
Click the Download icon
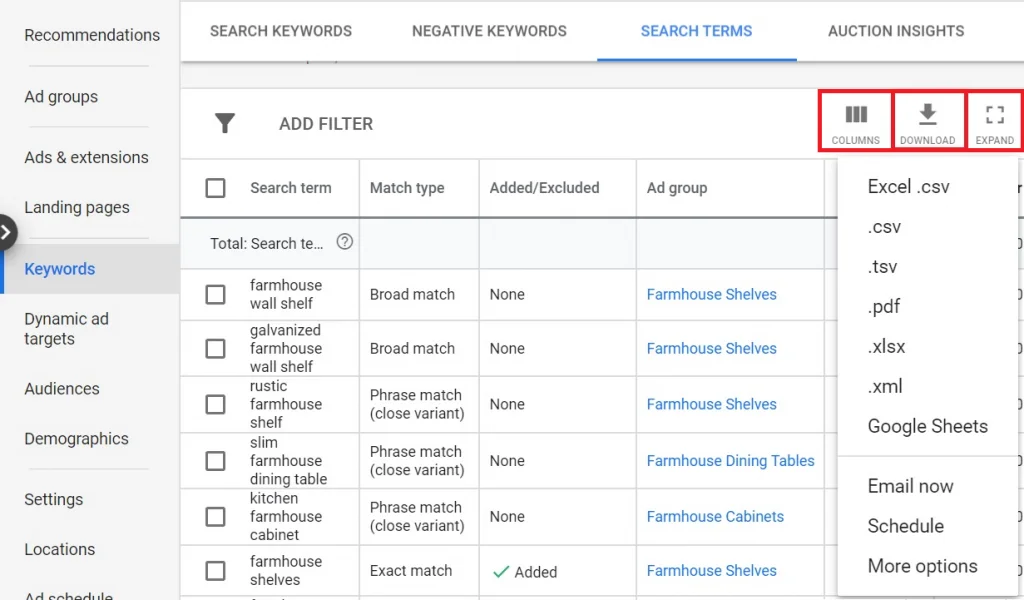click(927, 115)
